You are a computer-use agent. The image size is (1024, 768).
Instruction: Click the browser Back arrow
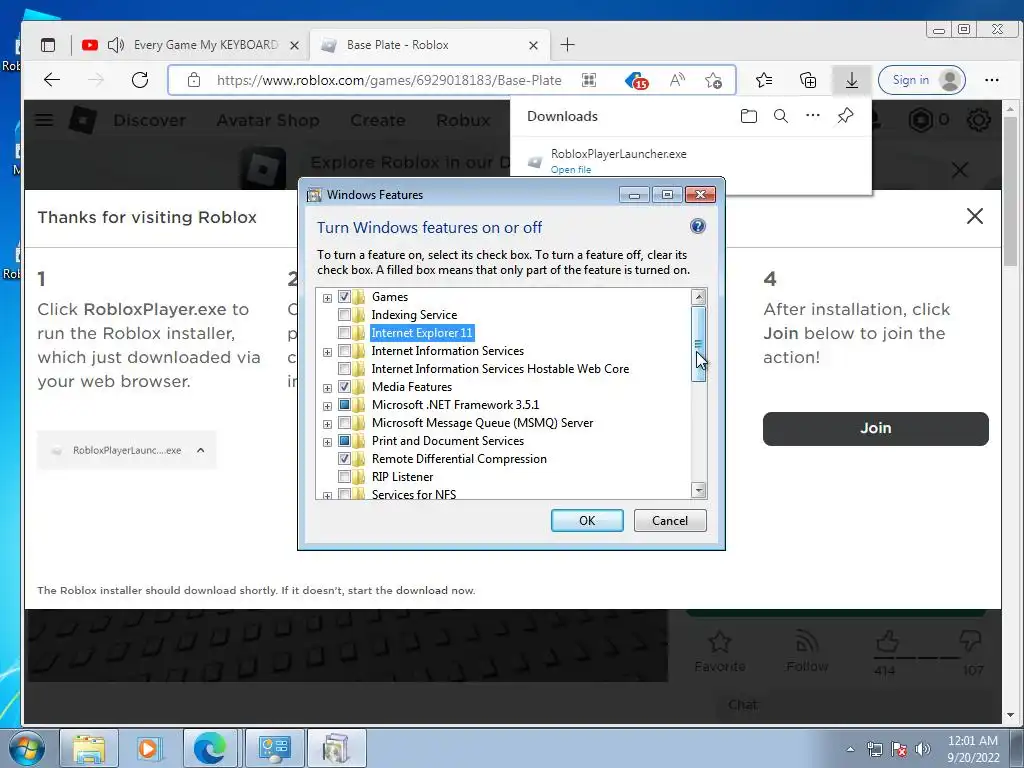[52, 80]
